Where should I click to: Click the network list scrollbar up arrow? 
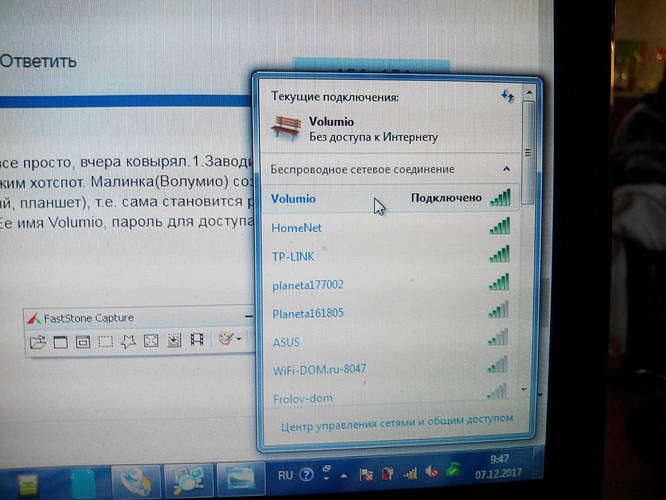pyautogui.click(x=529, y=92)
